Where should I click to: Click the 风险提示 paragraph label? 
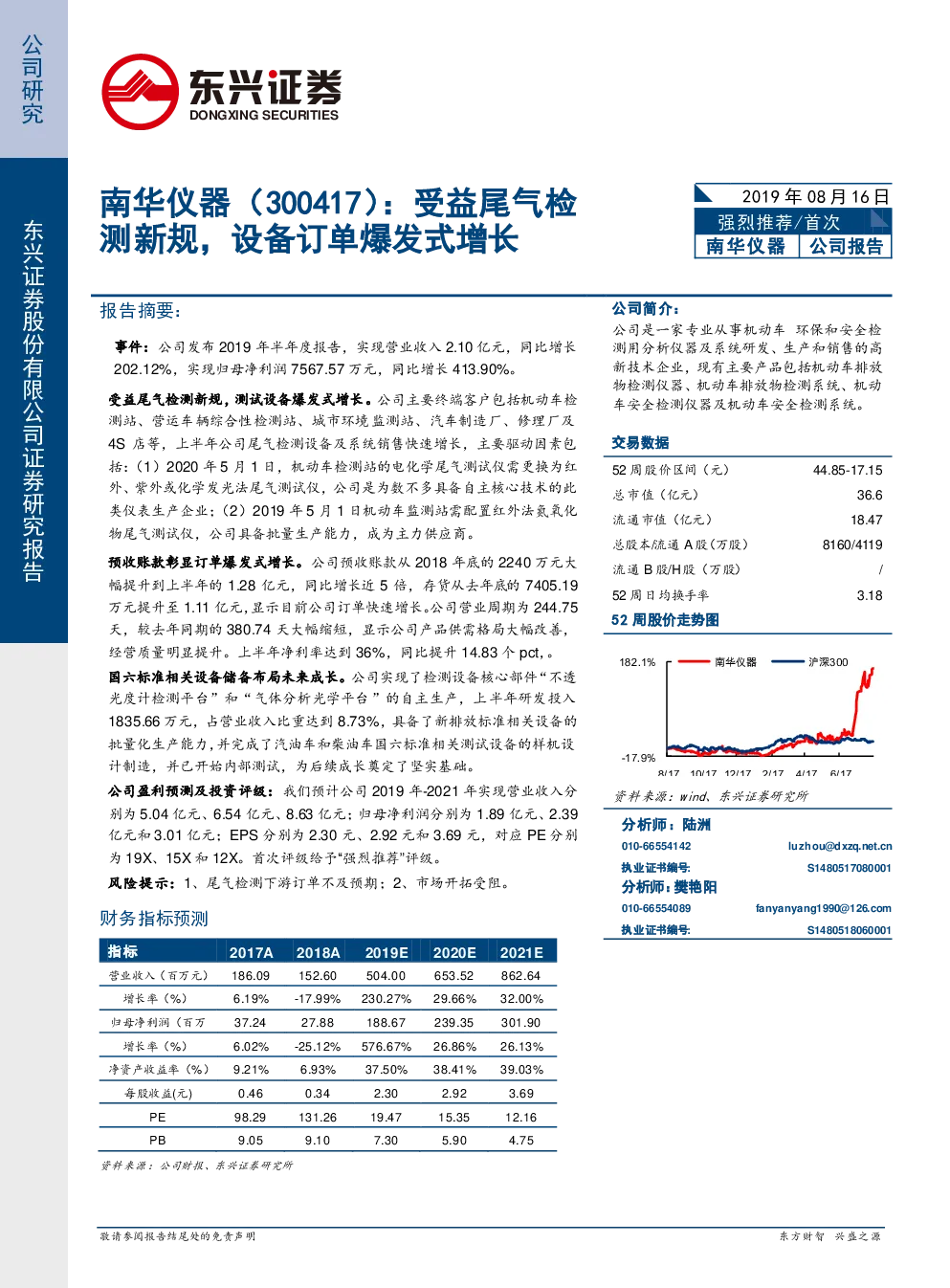tap(141, 882)
